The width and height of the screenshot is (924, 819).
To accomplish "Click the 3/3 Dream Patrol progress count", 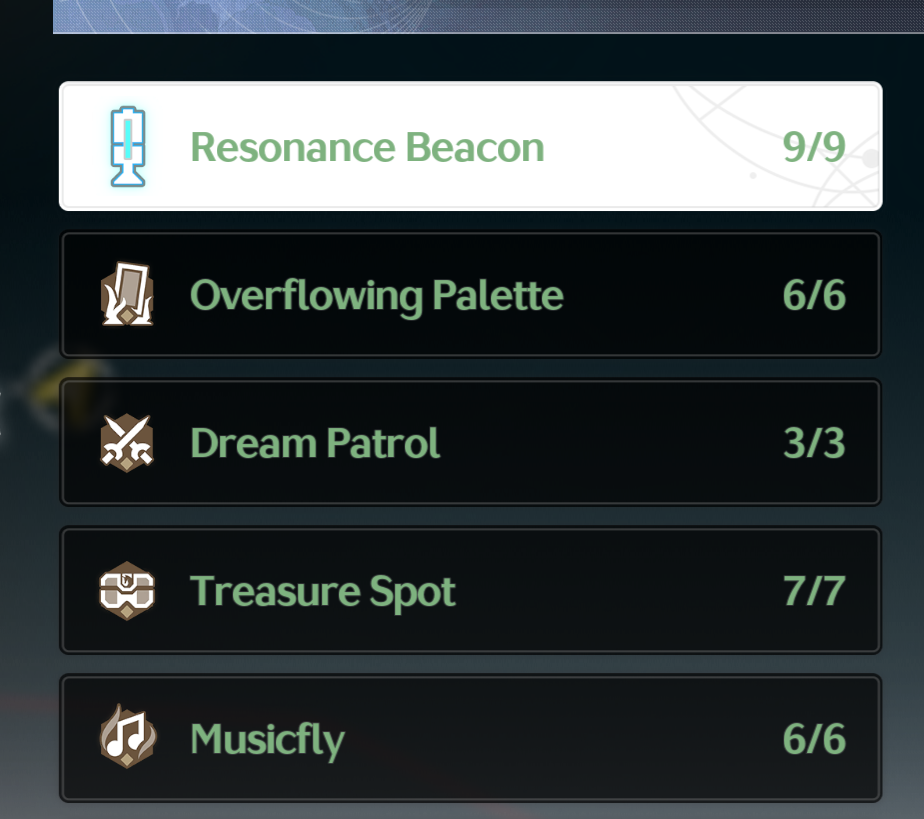I will coord(814,443).
